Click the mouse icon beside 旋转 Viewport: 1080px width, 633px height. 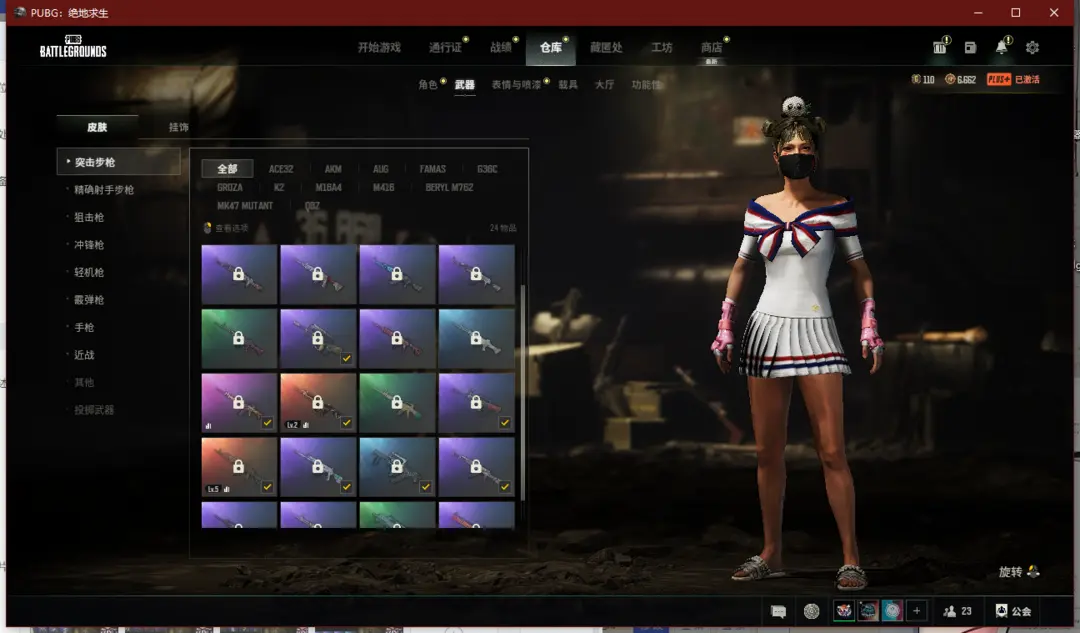coord(1033,571)
